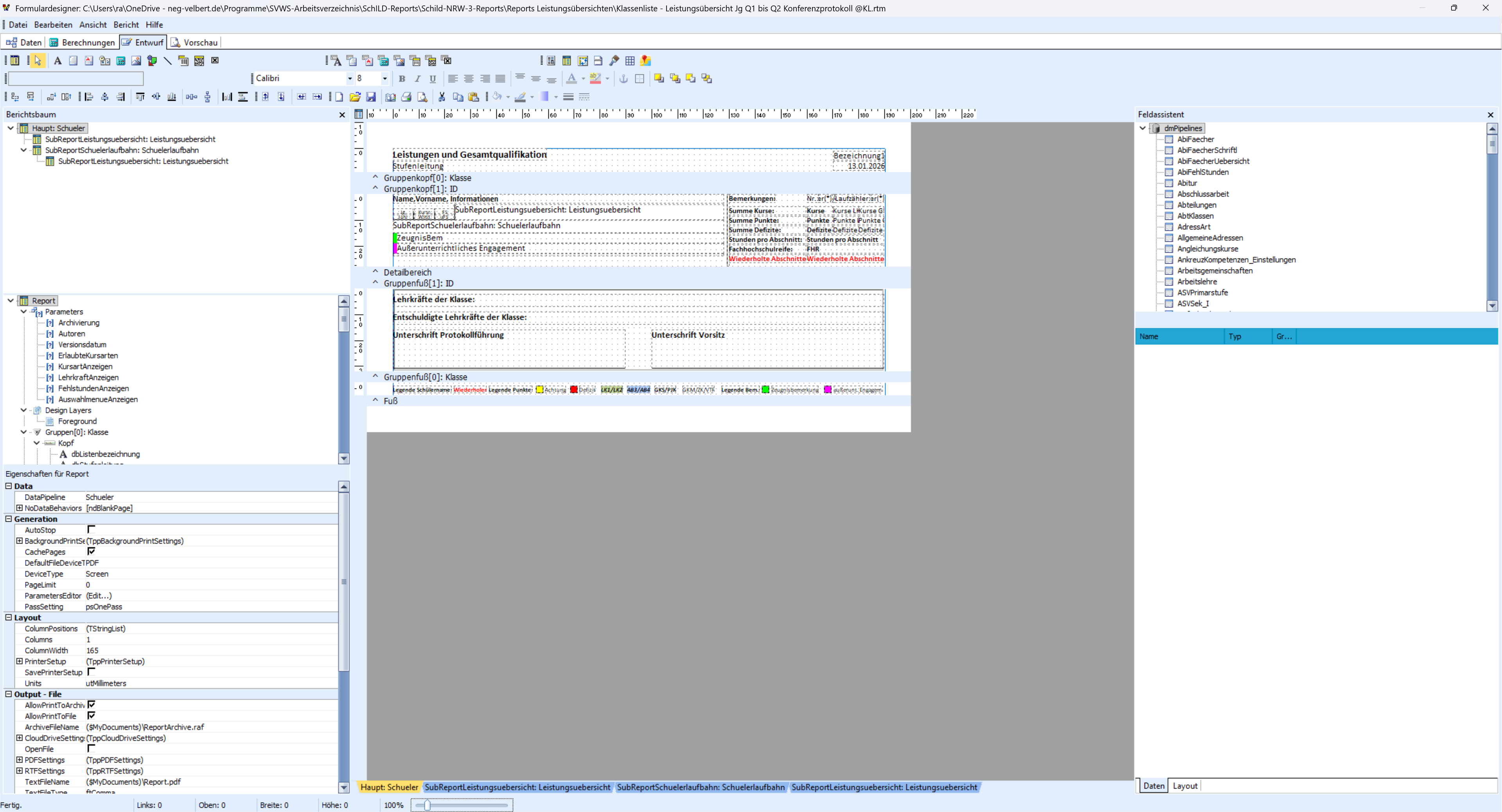Choose the calculator Variable component tool
This screenshot has height=812, width=1502.
(121, 61)
